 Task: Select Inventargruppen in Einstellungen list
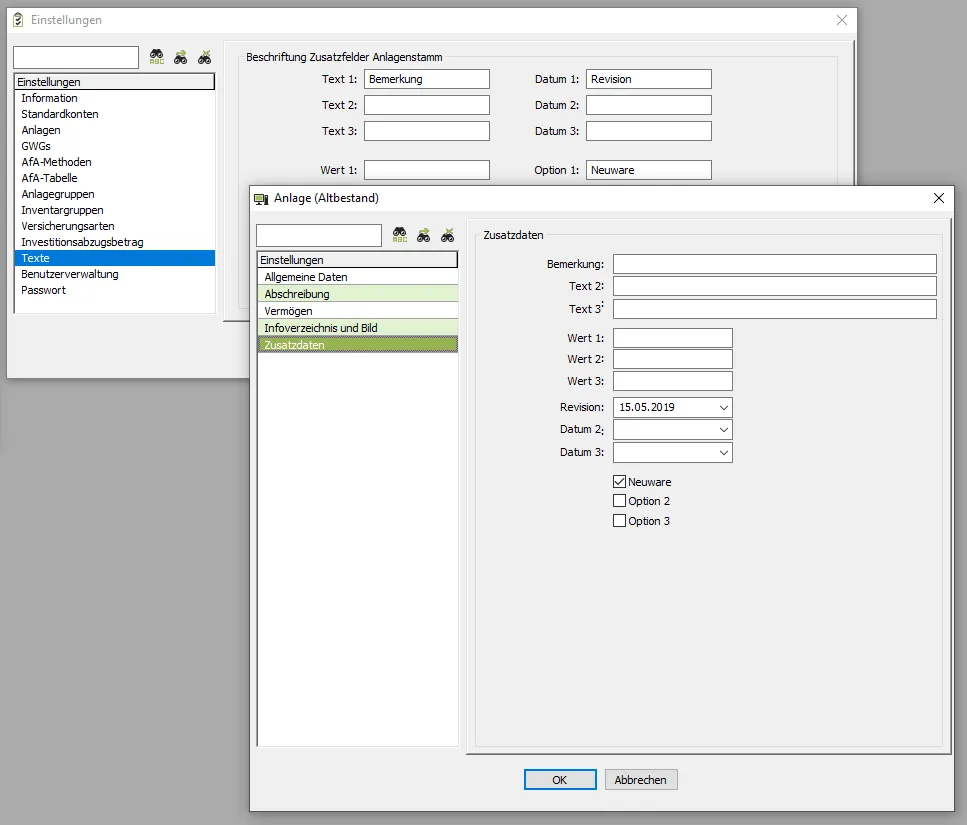coord(115,210)
